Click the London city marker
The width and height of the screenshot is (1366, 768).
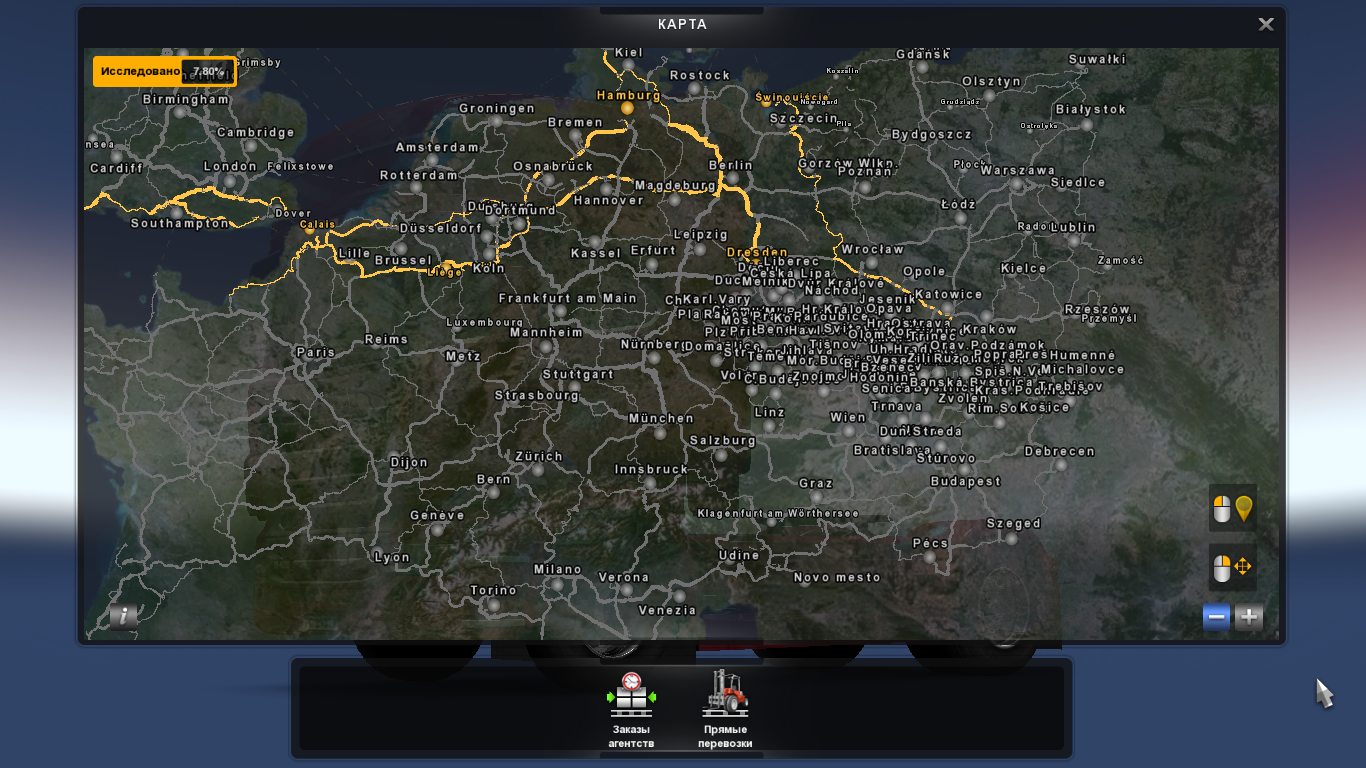tap(231, 182)
